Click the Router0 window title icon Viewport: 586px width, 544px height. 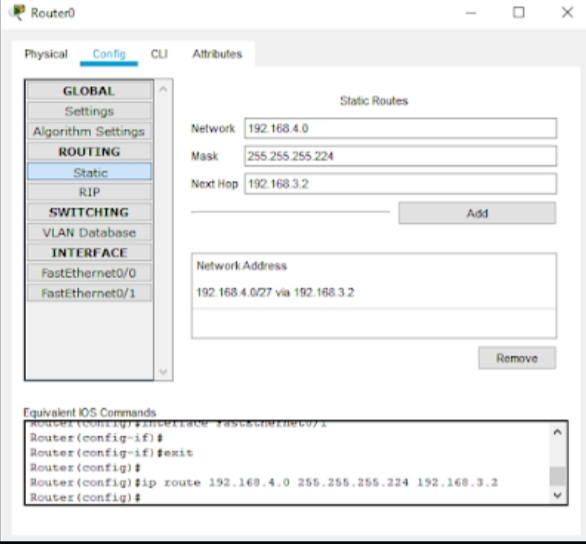click(x=17, y=12)
